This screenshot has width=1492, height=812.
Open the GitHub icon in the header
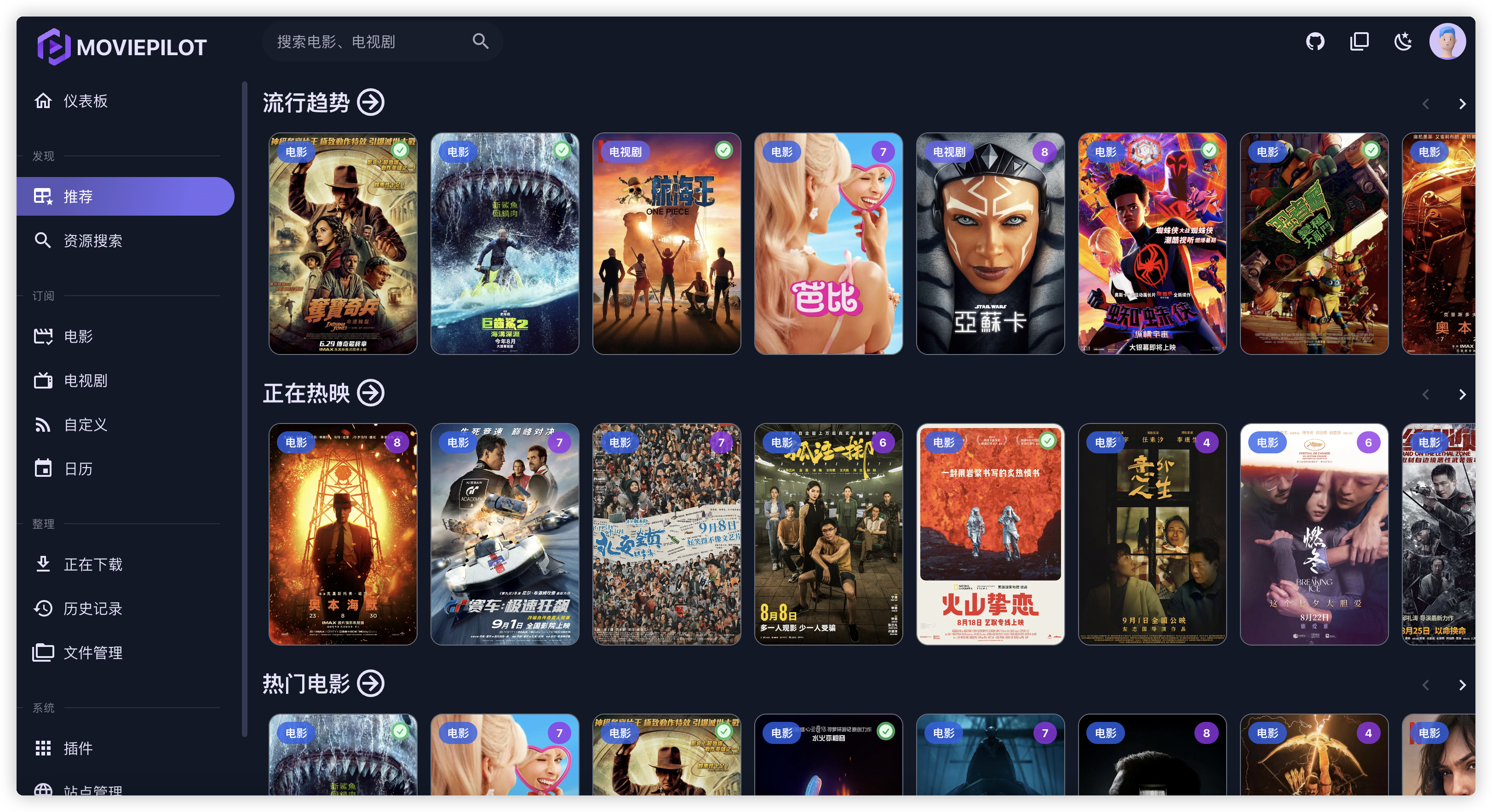click(1315, 42)
